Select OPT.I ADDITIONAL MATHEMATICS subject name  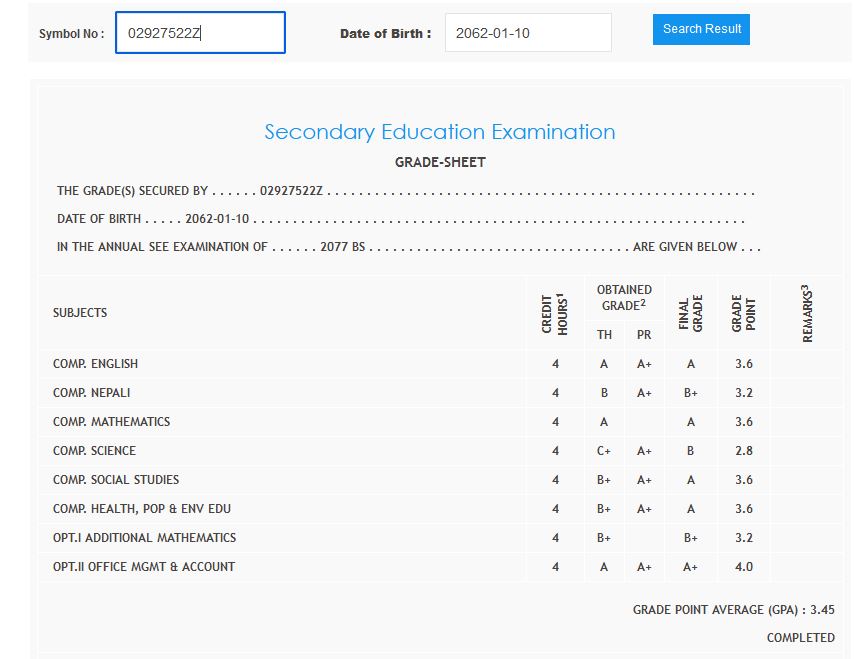[x=144, y=538]
